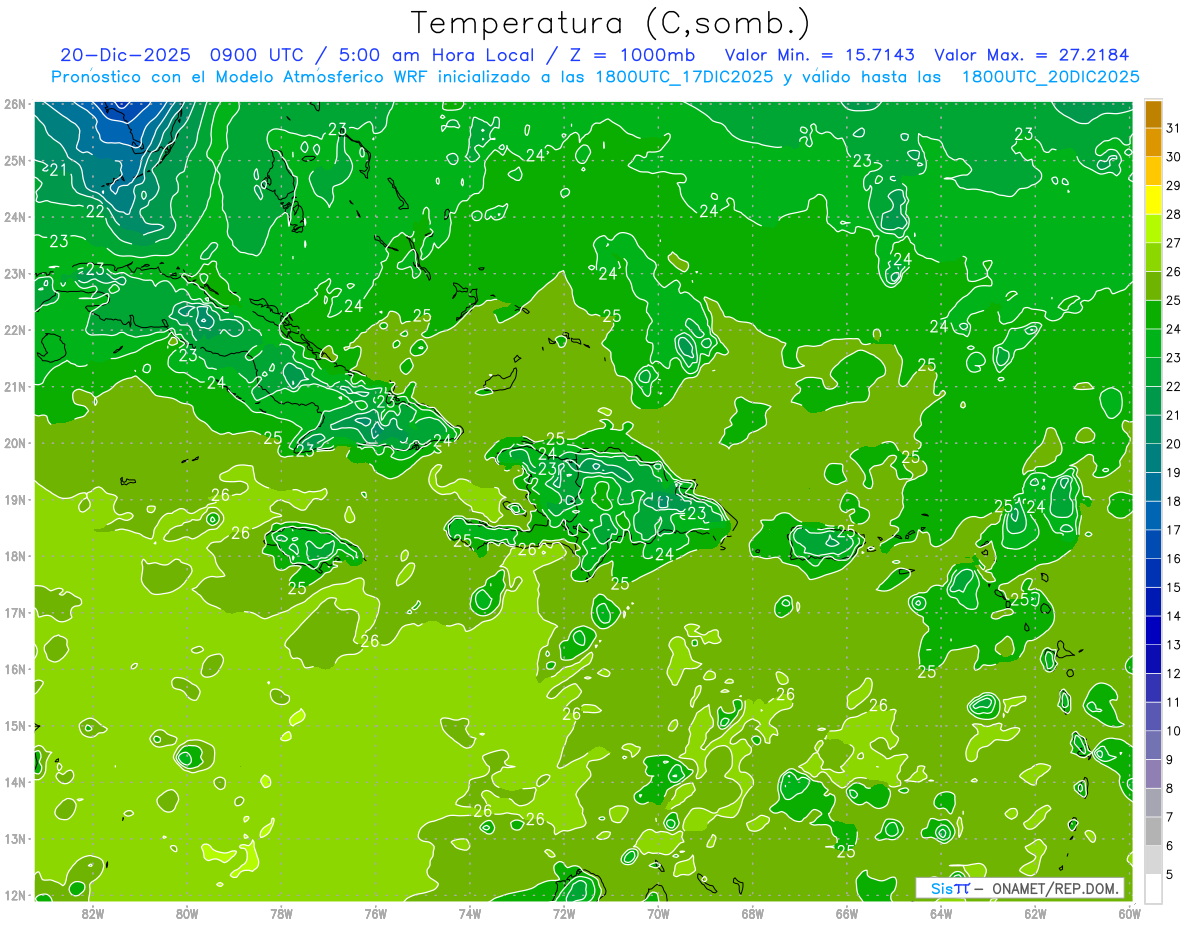This screenshot has width=1200, height=927.
Task: Click the '60W' longitude axis label
Action: pyautogui.click(x=1129, y=913)
